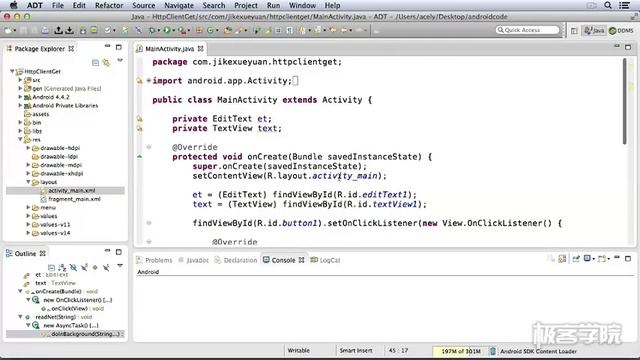The height and width of the screenshot is (360, 640).
Task: Collapse all nodes in Outline toolbar
Action: [x=51, y=267]
